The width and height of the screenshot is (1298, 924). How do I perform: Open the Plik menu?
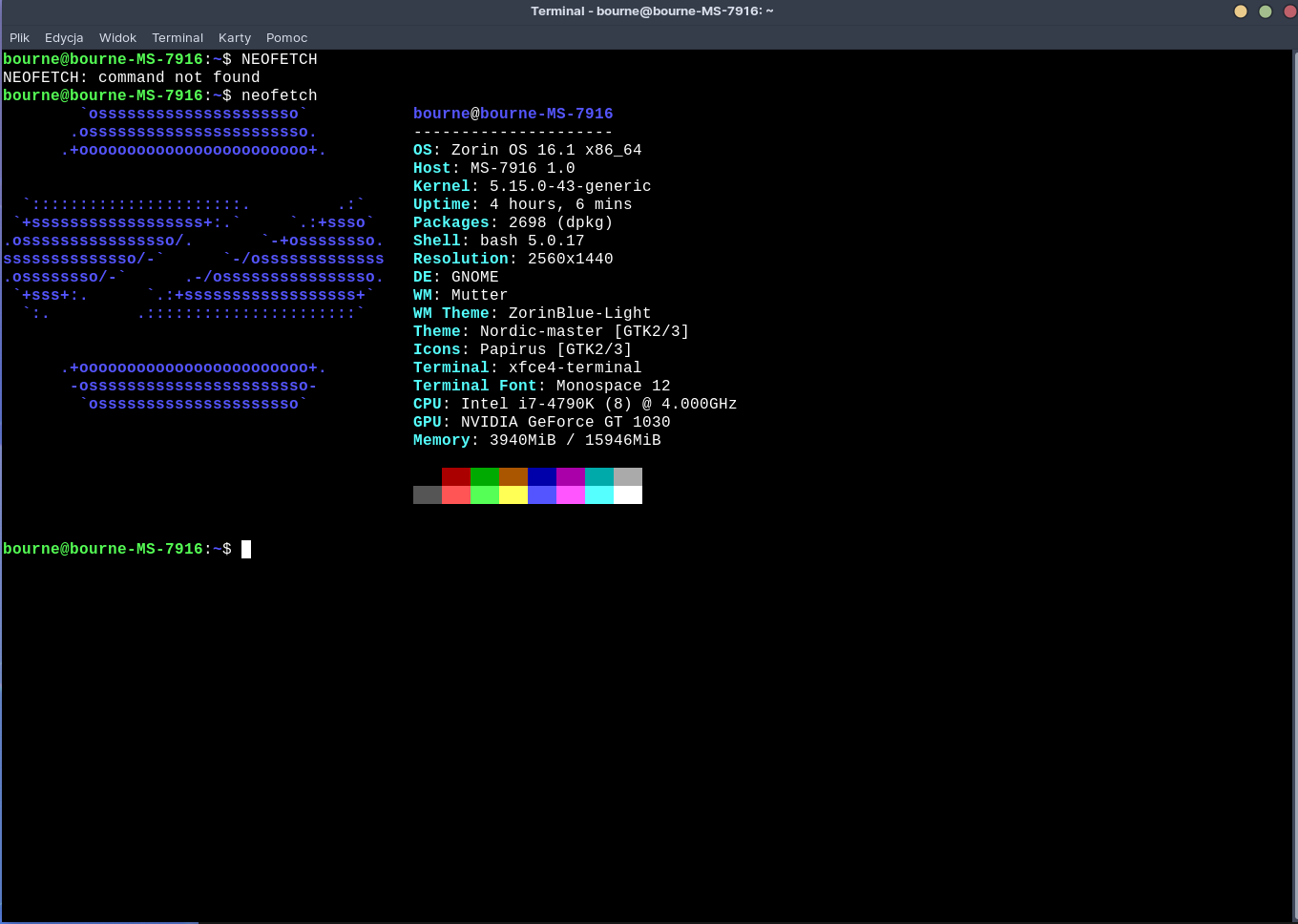pos(19,37)
